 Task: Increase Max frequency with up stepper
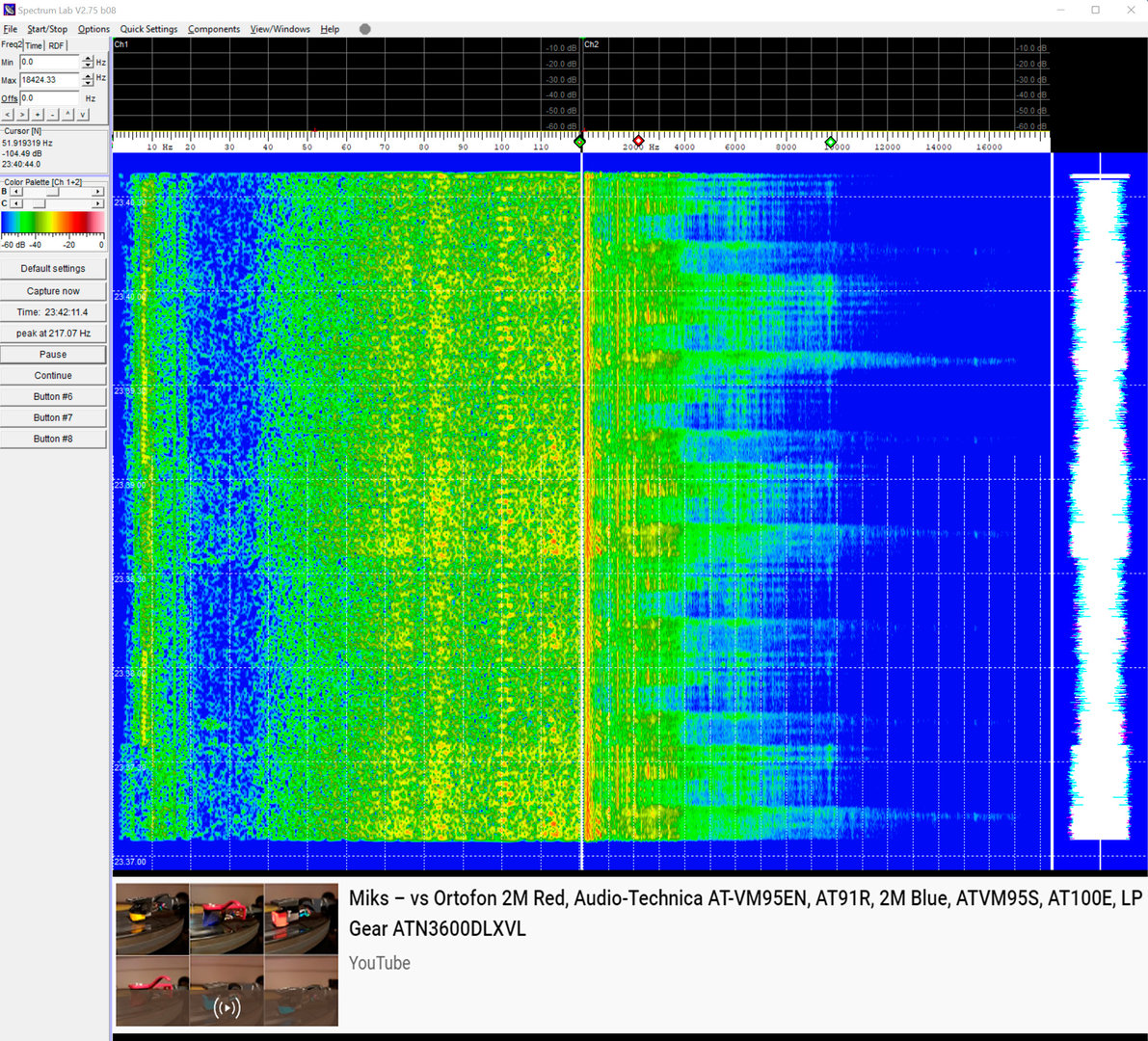point(88,76)
